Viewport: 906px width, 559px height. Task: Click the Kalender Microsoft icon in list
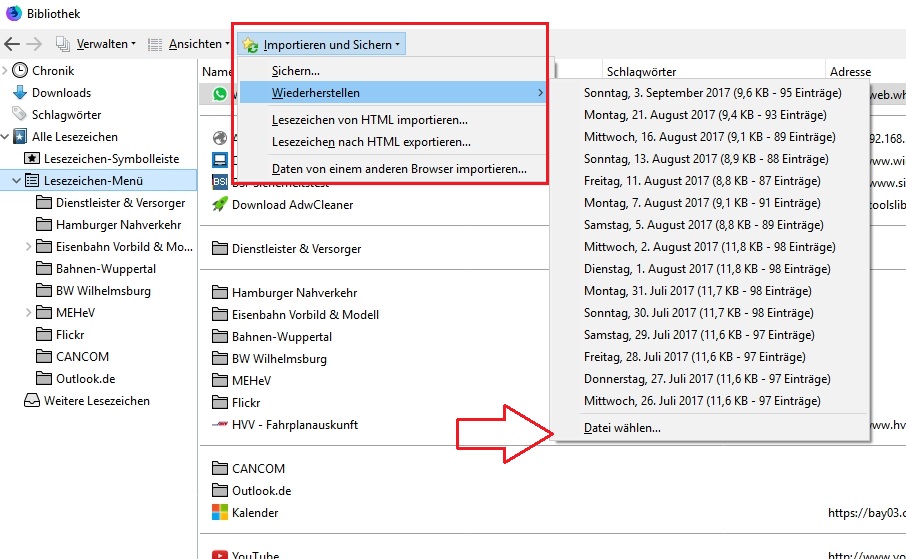tap(220, 513)
